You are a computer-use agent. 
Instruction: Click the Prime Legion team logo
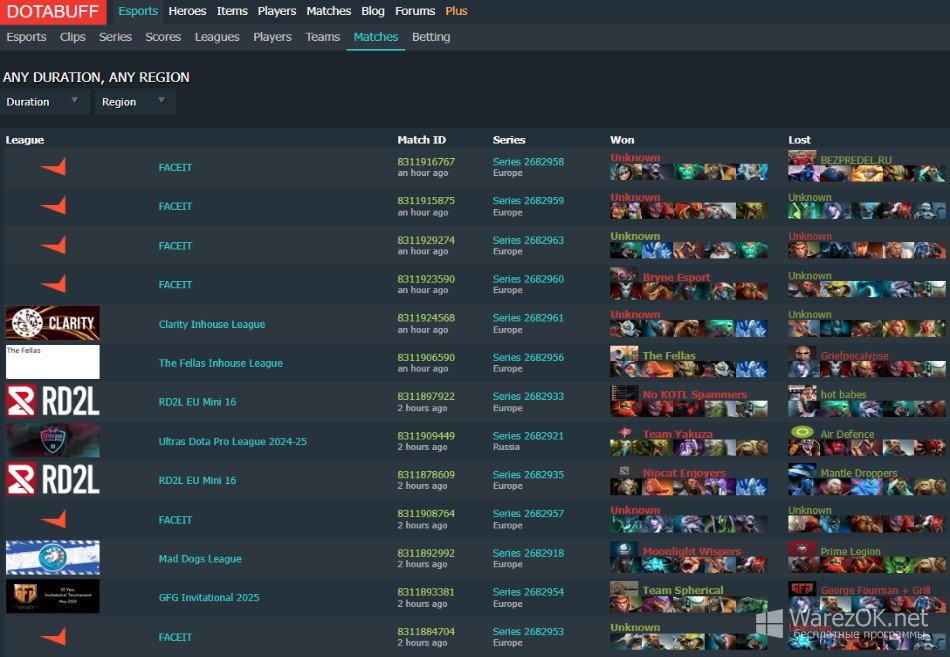[x=802, y=549]
